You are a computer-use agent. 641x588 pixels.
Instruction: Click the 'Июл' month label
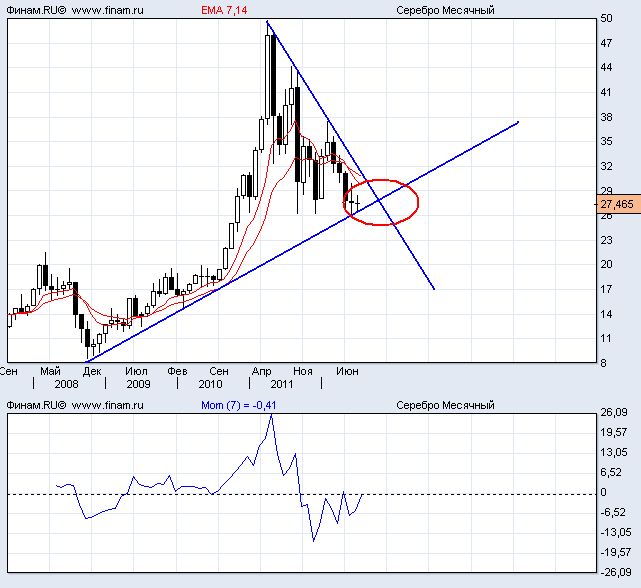(x=136, y=371)
